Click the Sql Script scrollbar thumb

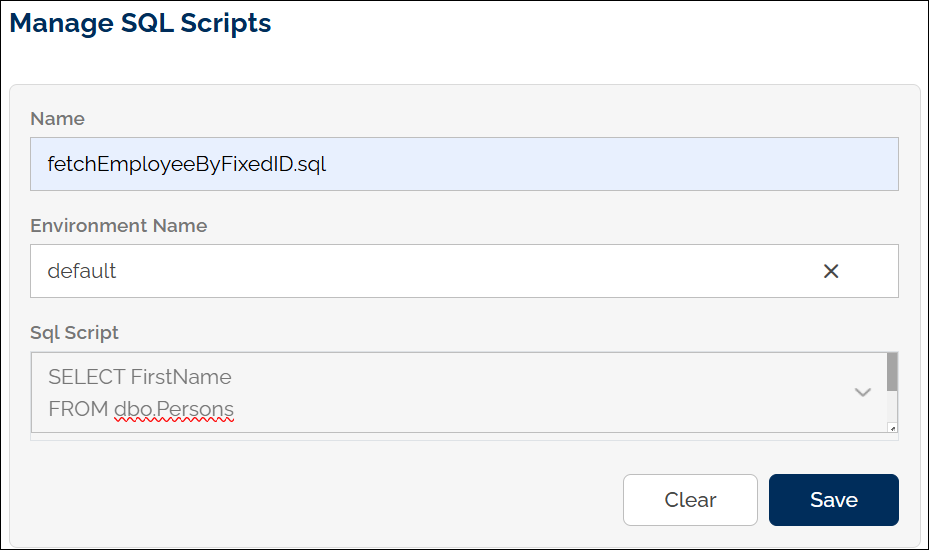point(892,371)
